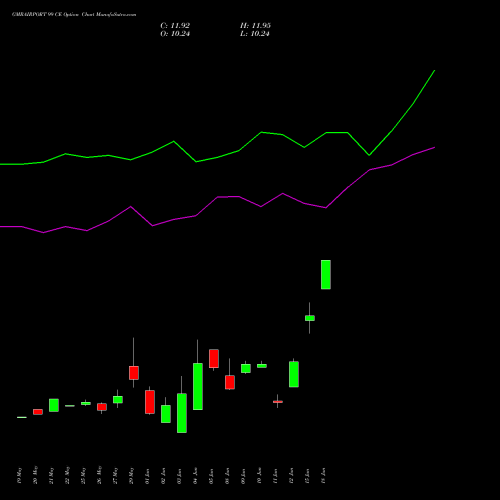Click the green candle on 21 May
This screenshot has height=500, width=500.
click(54, 405)
